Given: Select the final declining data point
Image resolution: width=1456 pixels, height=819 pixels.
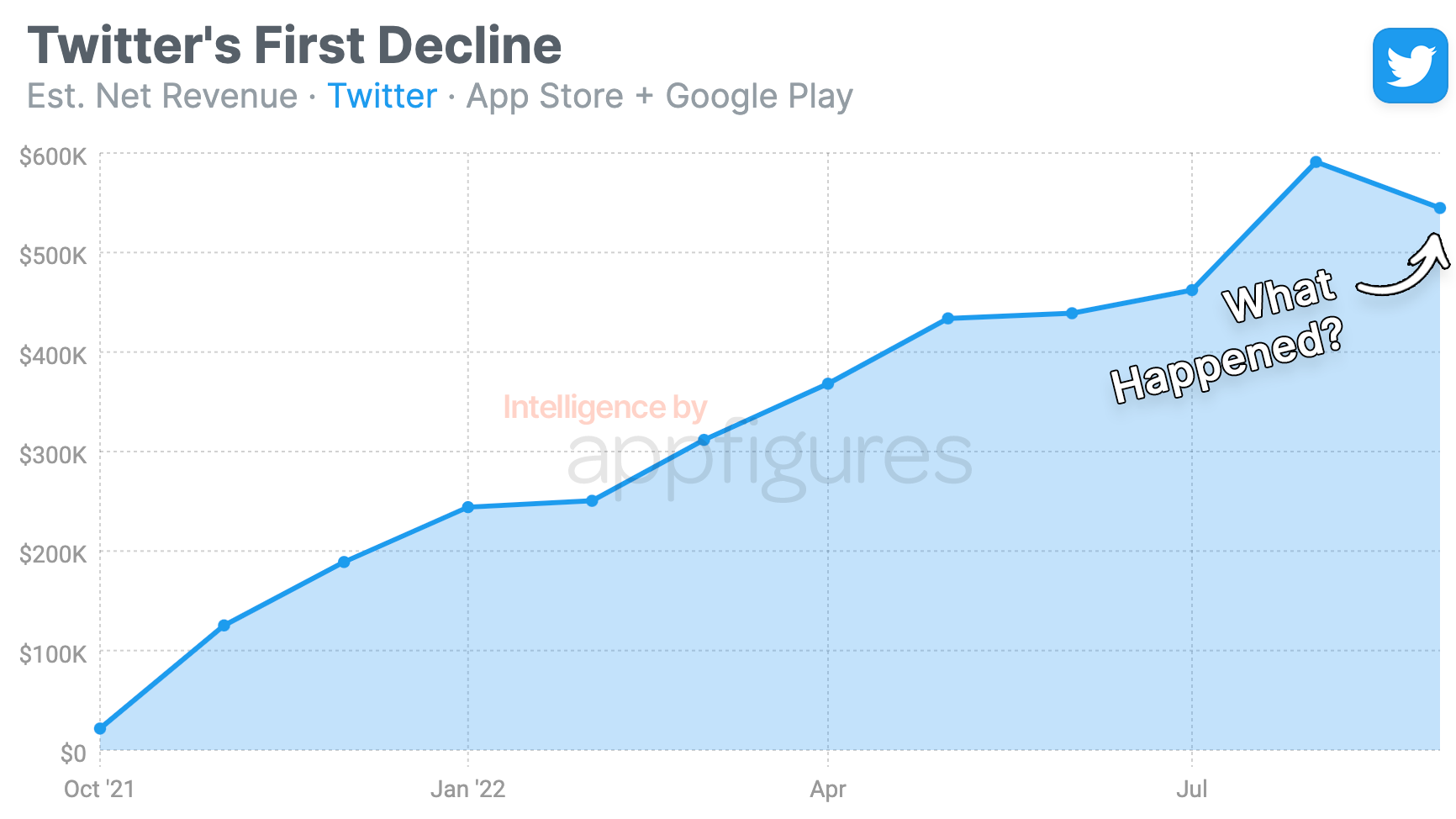Looking at the screenshot, I should [x=1439, y=208].
